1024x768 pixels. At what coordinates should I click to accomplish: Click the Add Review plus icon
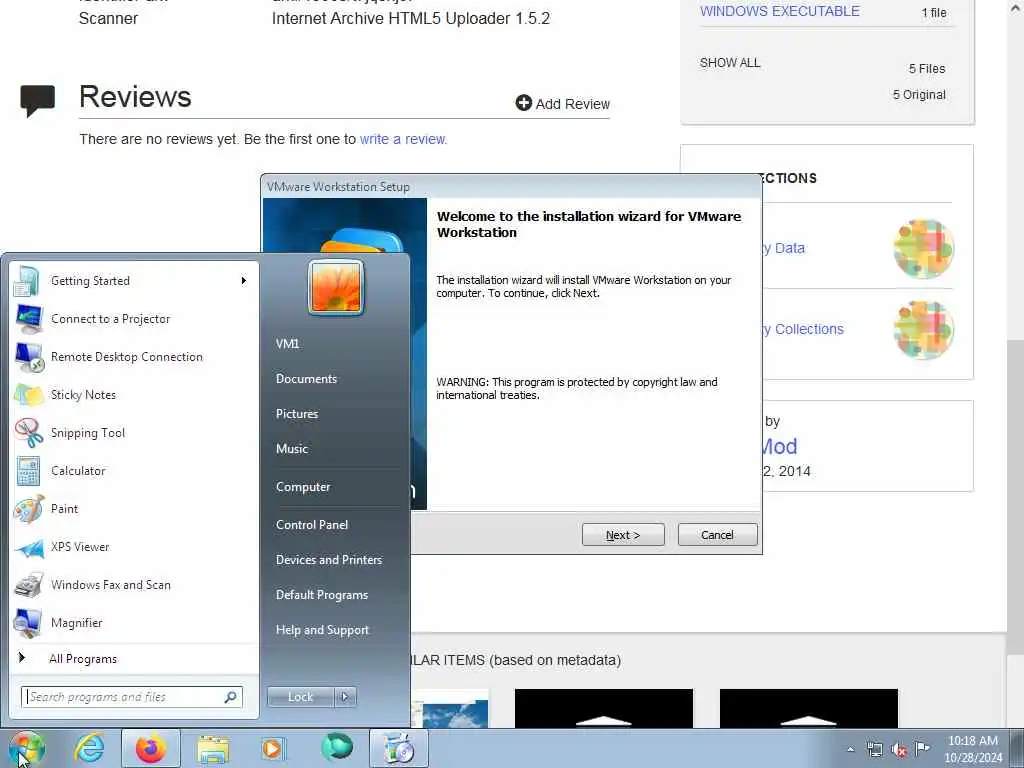click(524, 103)
